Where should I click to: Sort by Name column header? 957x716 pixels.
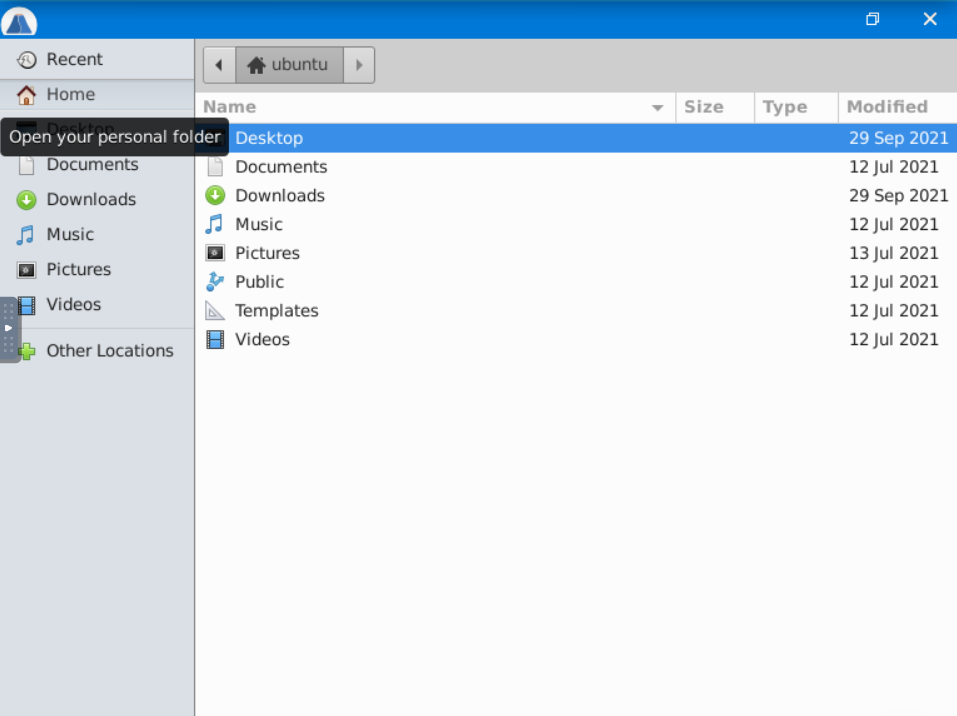[435, 107]
